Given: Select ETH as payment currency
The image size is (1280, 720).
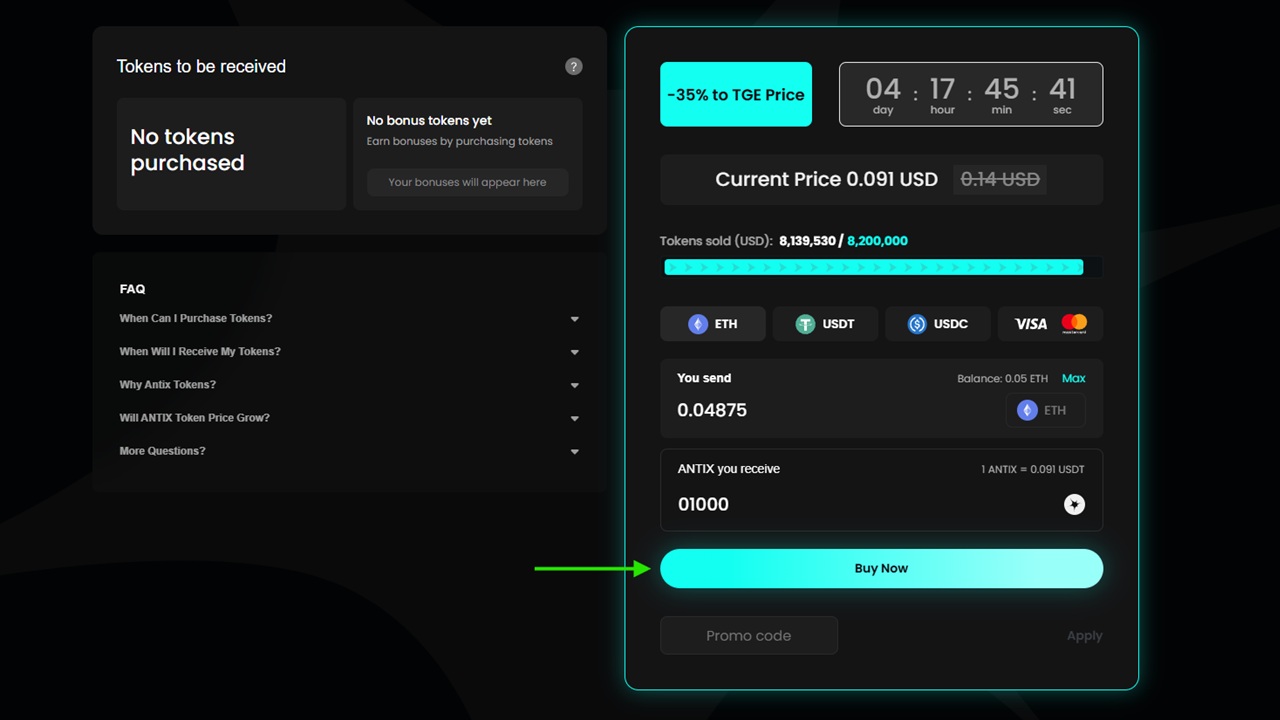Looking at the screenshot, I should [713, 324].
